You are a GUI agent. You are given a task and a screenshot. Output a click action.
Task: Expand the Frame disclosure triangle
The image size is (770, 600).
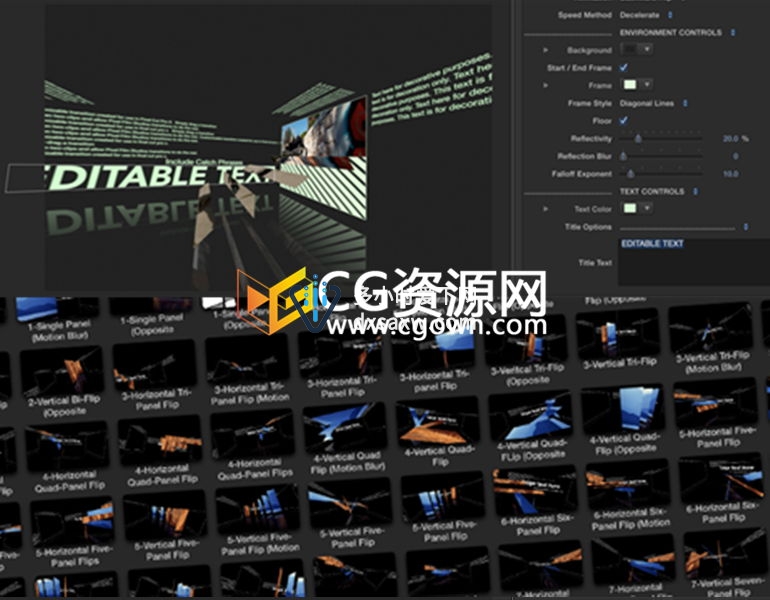pos(545,85)
